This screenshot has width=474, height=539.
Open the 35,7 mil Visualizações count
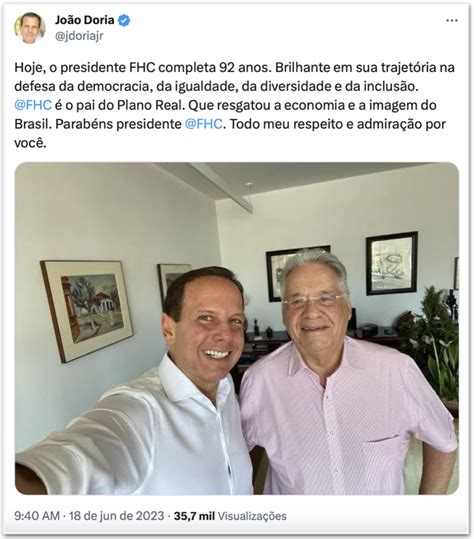point(230,516)
